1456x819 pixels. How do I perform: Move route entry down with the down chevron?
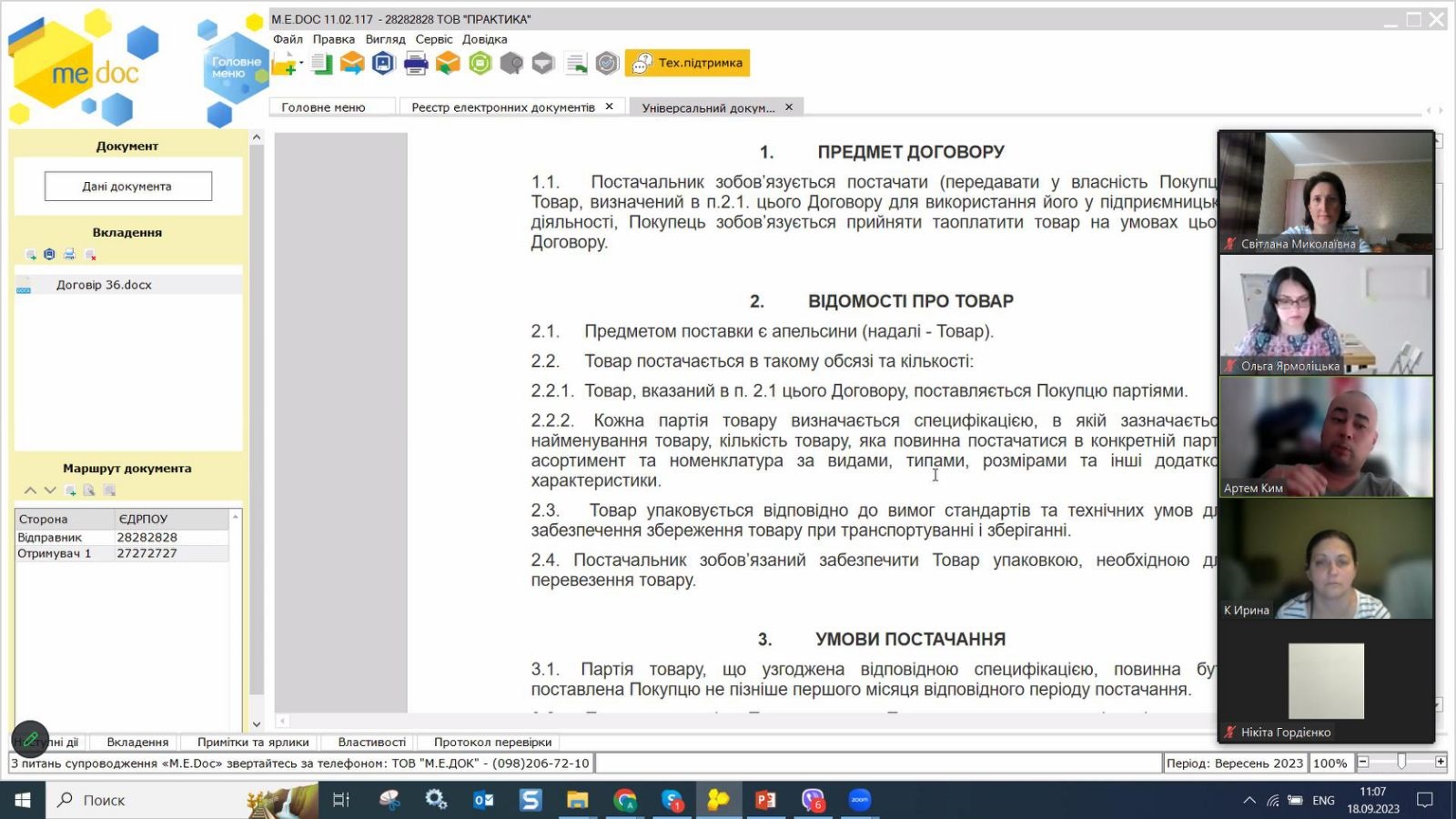[x=50, y=490]
